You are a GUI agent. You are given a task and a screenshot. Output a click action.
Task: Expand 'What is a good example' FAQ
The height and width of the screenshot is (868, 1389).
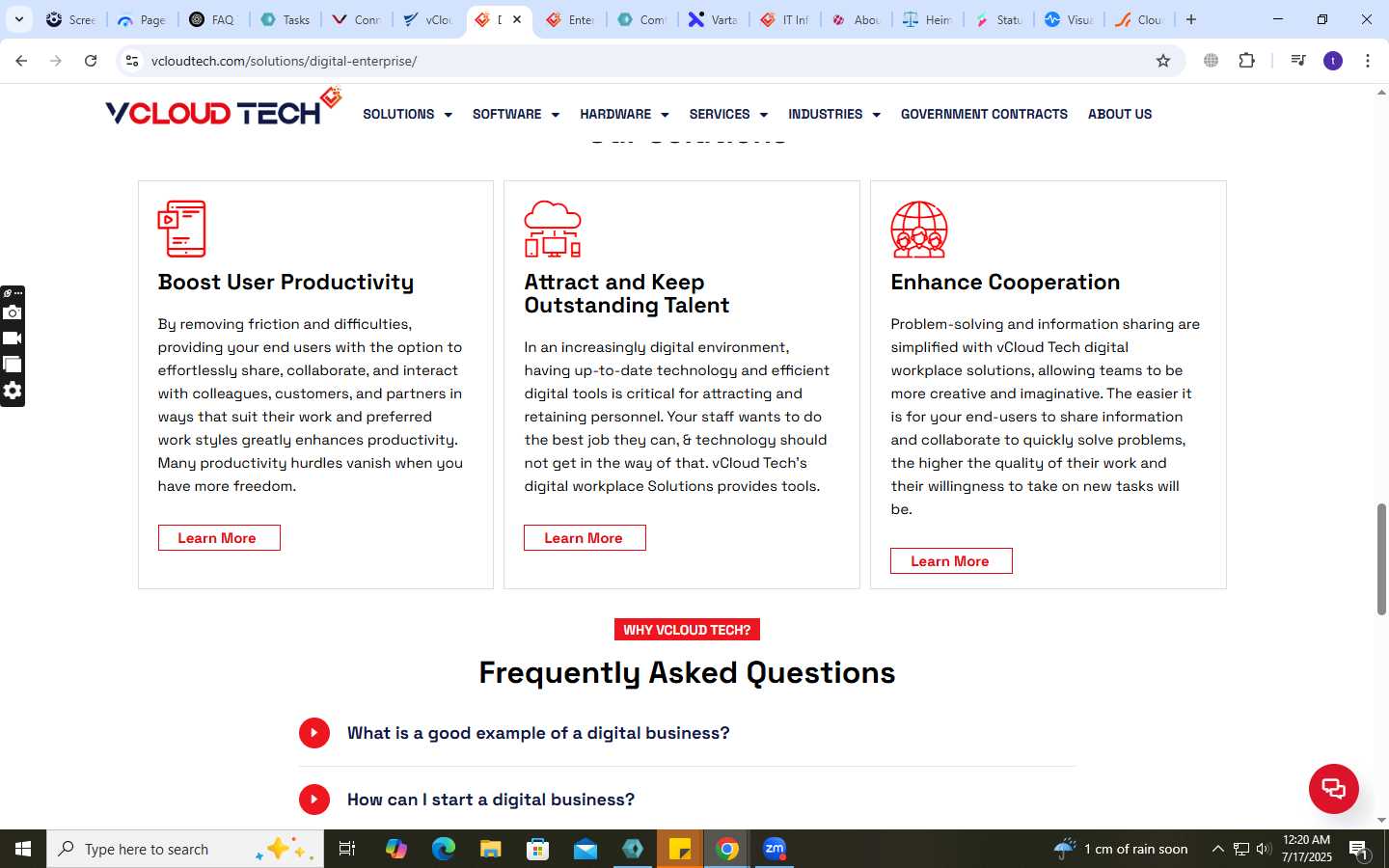coord(687,733)
